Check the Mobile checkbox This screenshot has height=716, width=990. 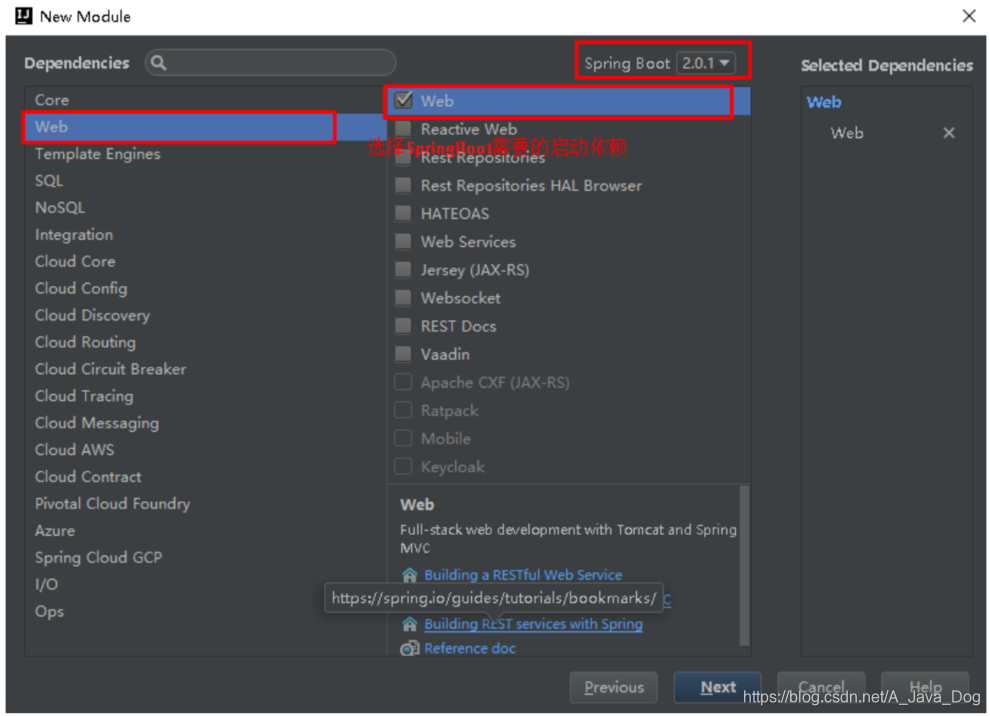pyautogui.click(x=403, y=438)
